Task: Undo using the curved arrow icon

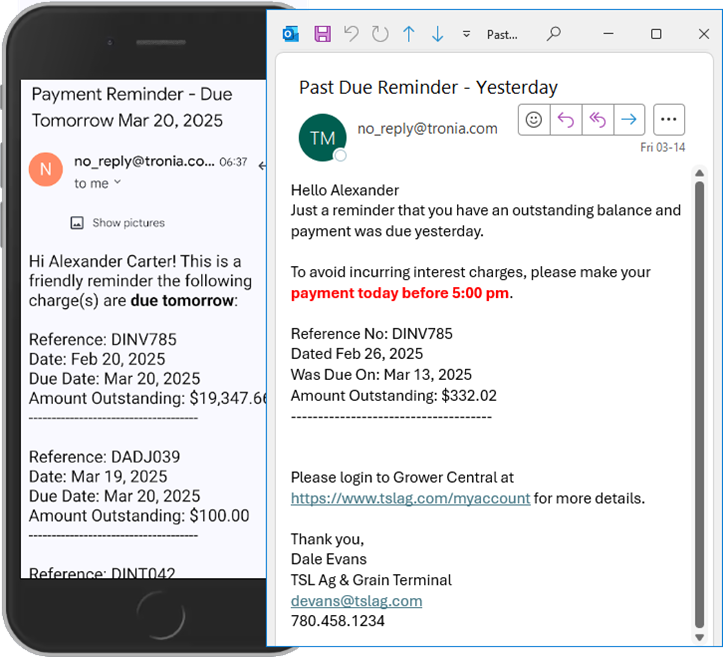Action: [351, 34]
